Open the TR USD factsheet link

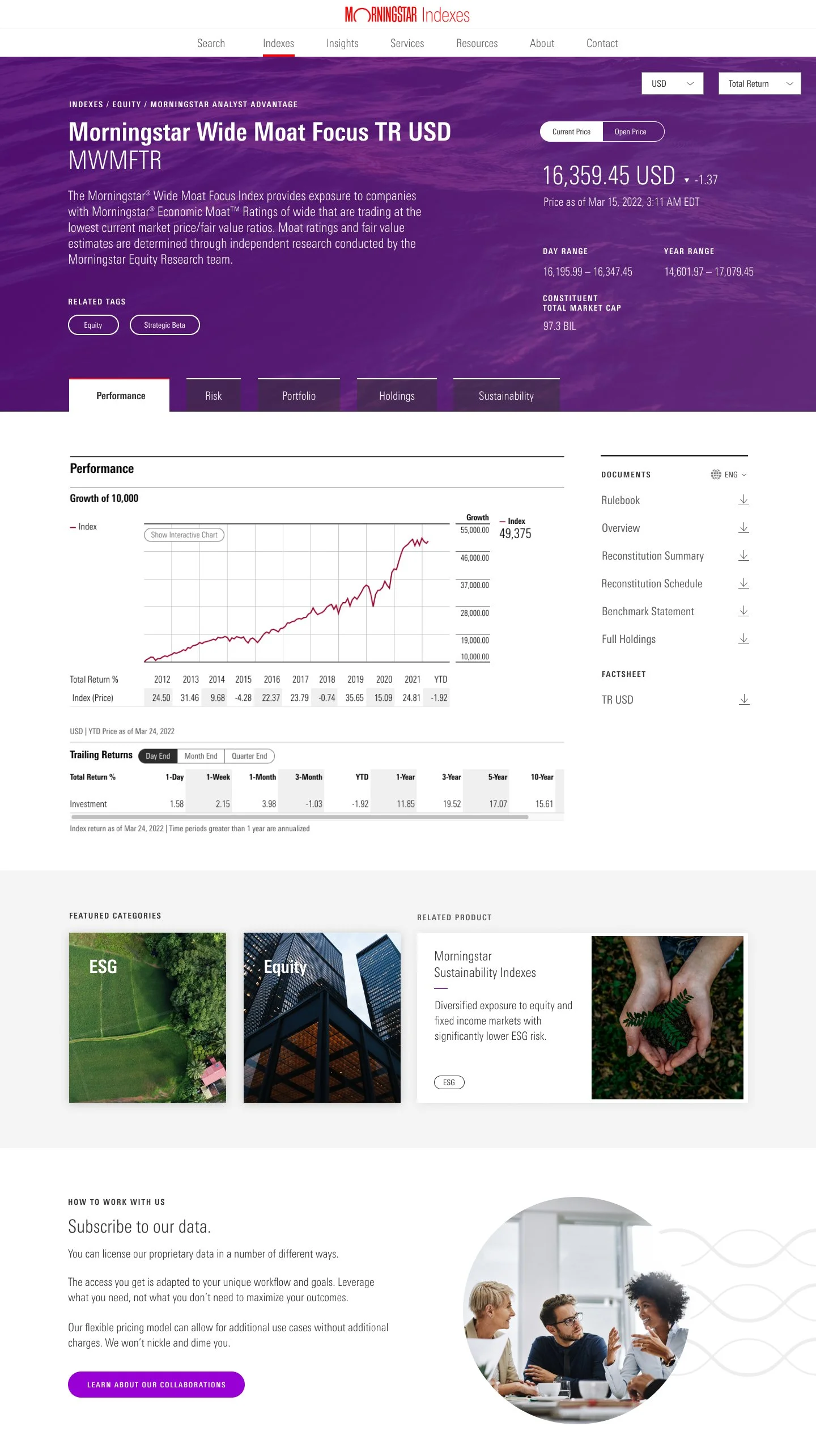pos(617,700)
